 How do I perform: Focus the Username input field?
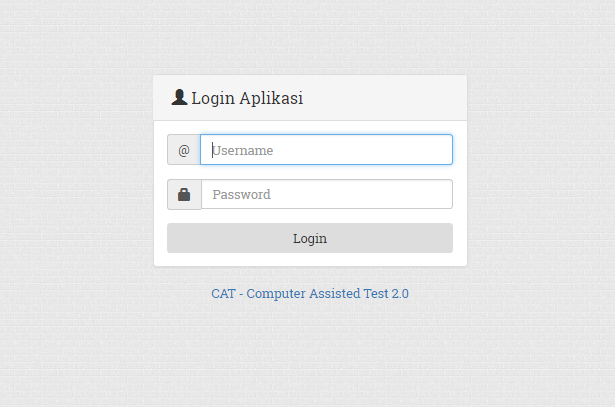(326, 150)
